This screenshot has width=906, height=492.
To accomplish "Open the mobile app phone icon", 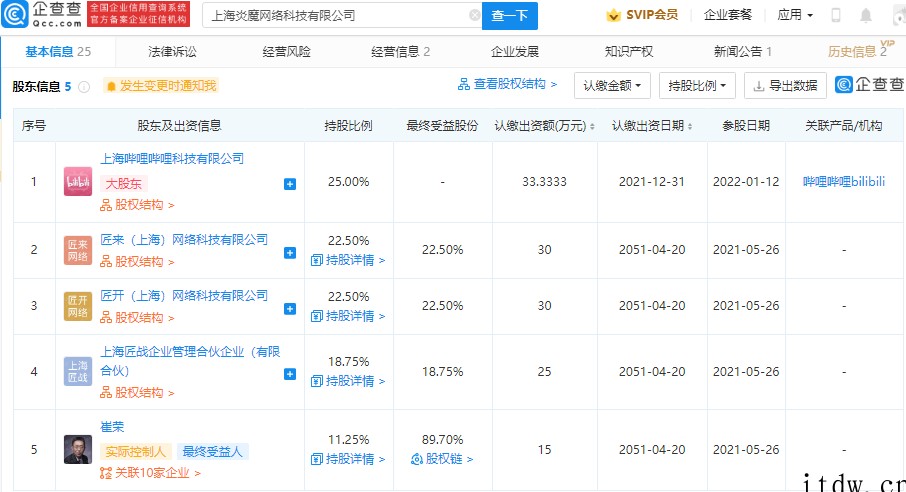I will [836, 15].
